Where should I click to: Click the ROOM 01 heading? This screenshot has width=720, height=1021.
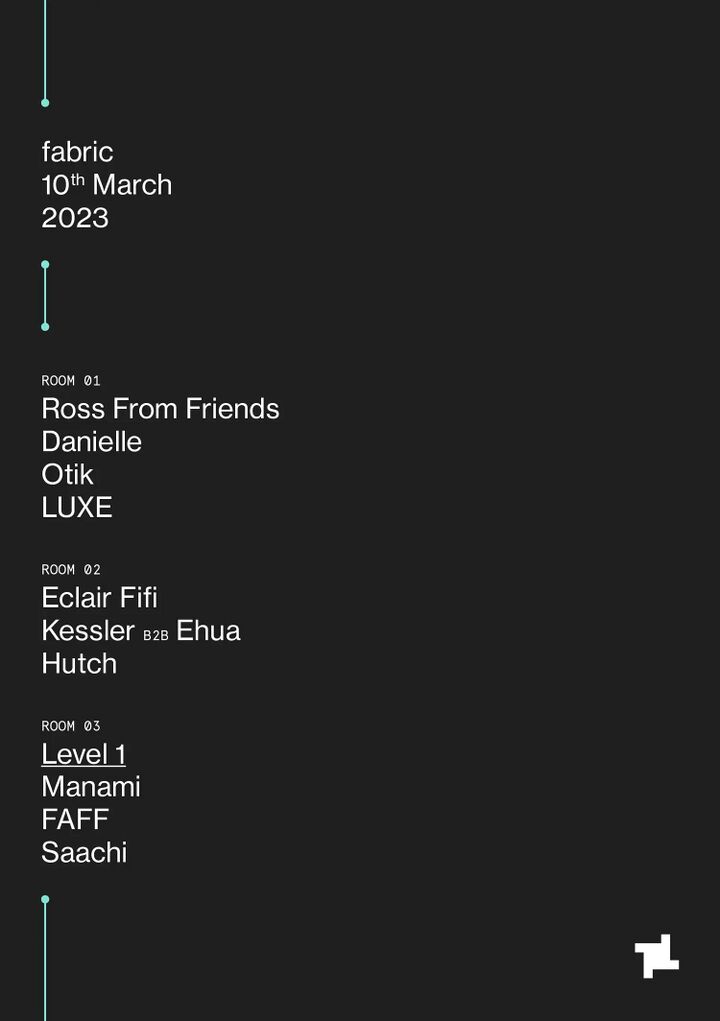[71, 380]
